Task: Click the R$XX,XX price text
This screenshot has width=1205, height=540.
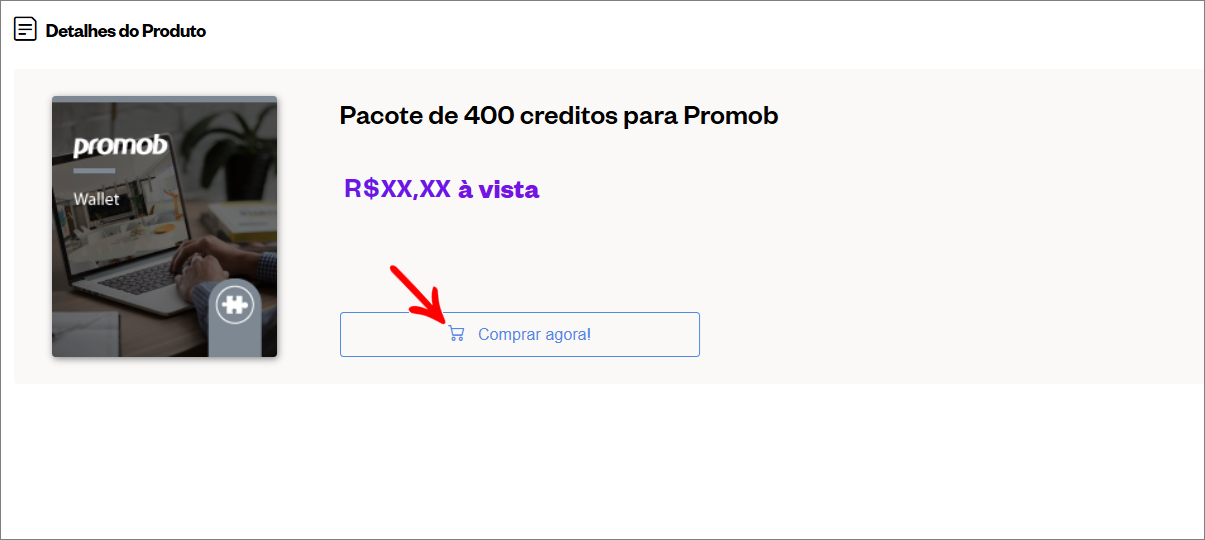Action: click(x=398, y=189)
